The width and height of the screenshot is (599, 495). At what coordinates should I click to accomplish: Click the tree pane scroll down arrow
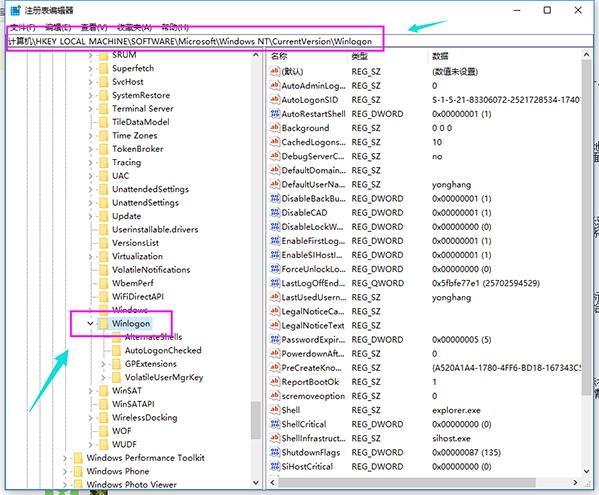[x=256, y=483]
